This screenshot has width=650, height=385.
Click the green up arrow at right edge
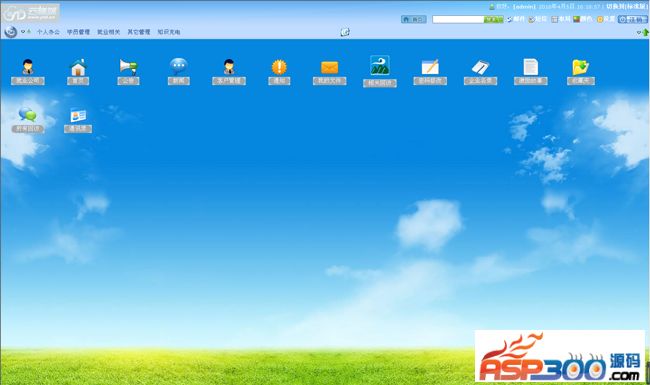click(x=645, y=32)
